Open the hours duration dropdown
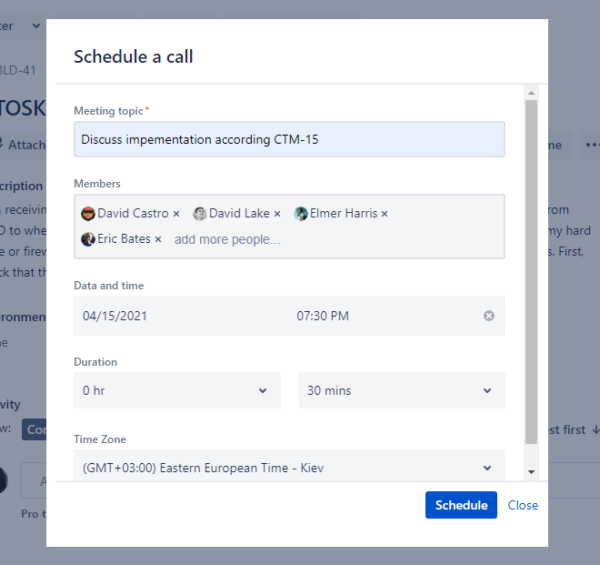The width and height of the screenshot is (600, 565). [177, 390]
